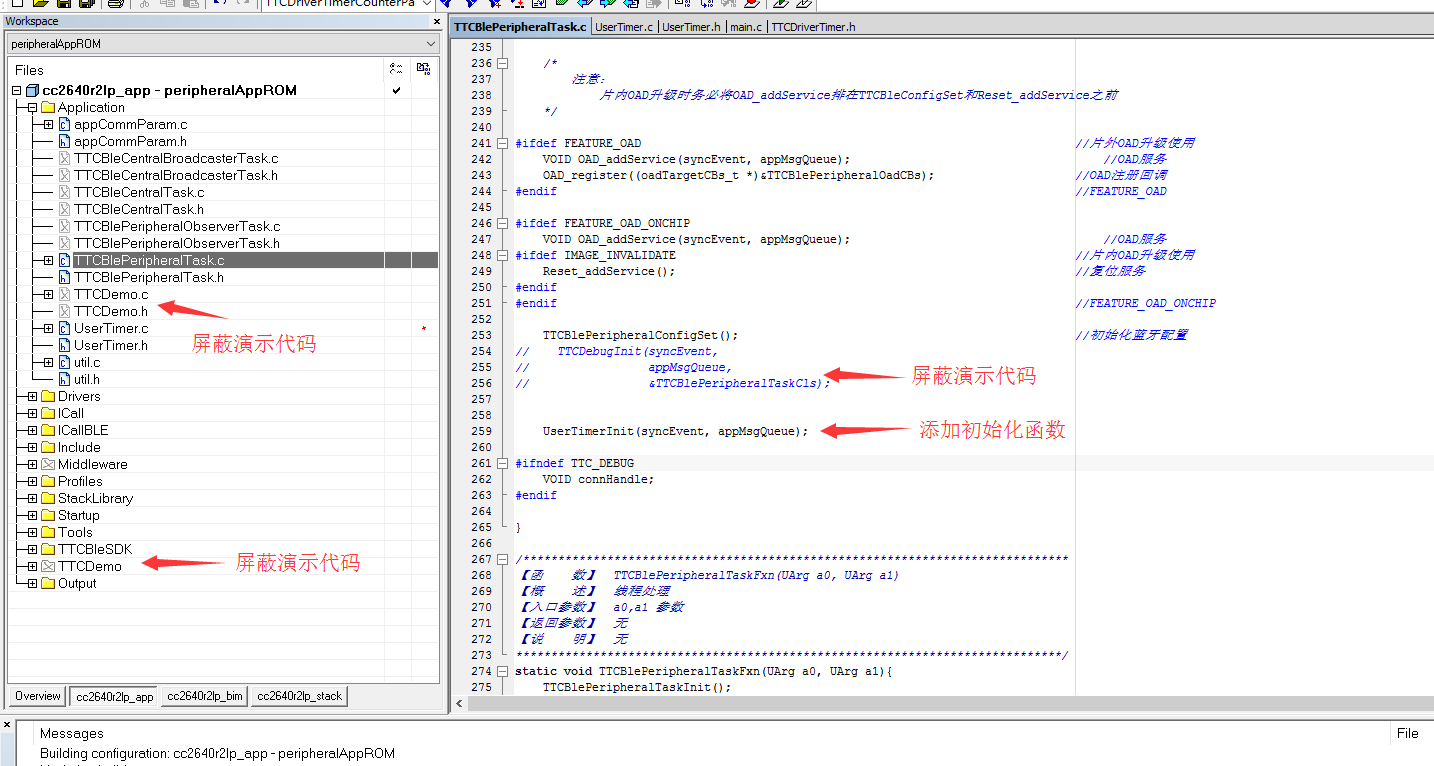Click the UserTimer.h header file icon
Image resolution: width=1434 pixels, height=766 pixels.
click(64, 345)
